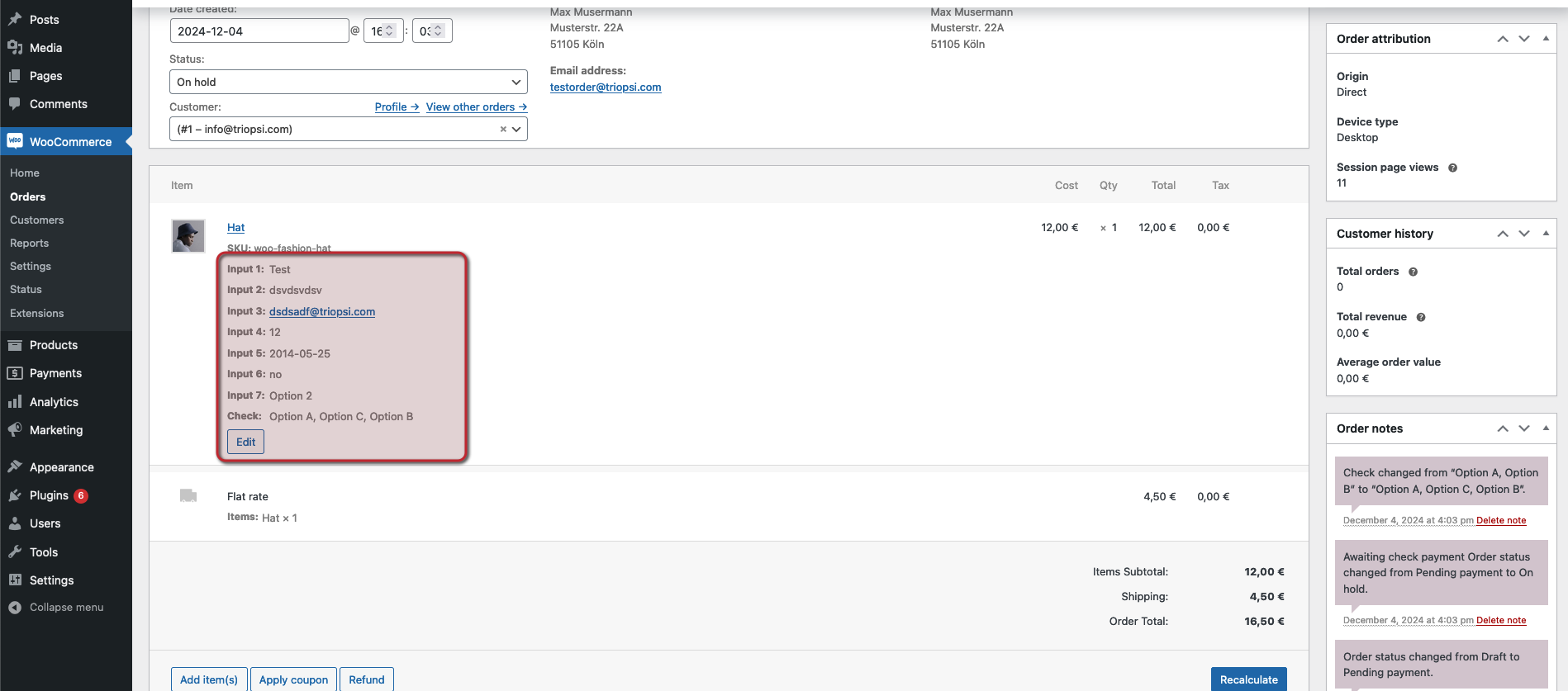Open the Customer dropdown selector
This screenshot has width=1568, height=691.
349,129
